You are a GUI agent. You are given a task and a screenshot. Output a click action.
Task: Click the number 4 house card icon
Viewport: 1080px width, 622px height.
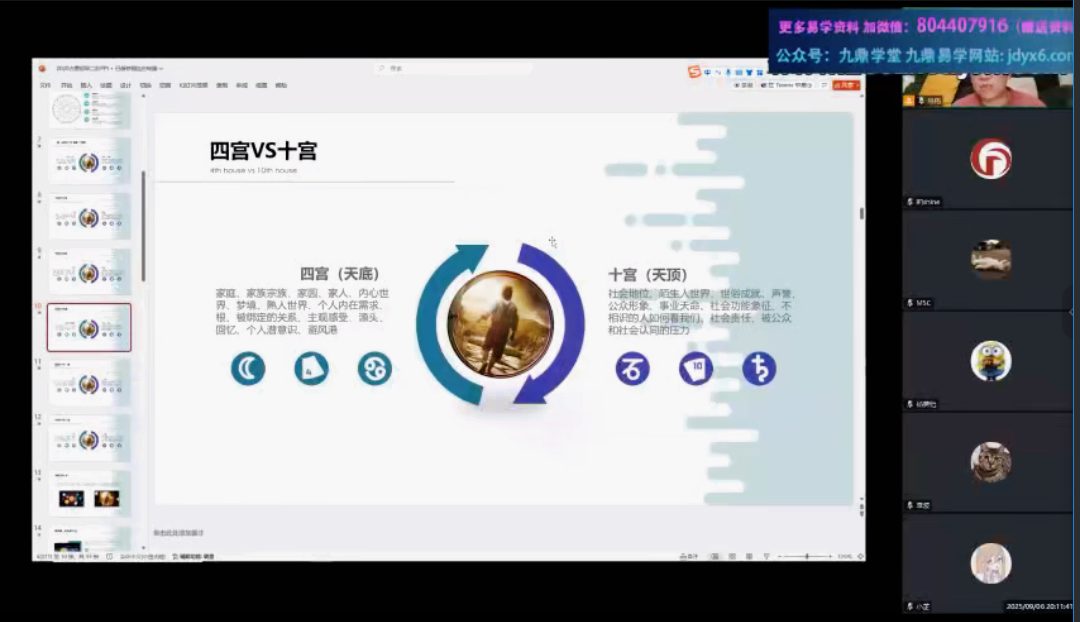point(311,369)
